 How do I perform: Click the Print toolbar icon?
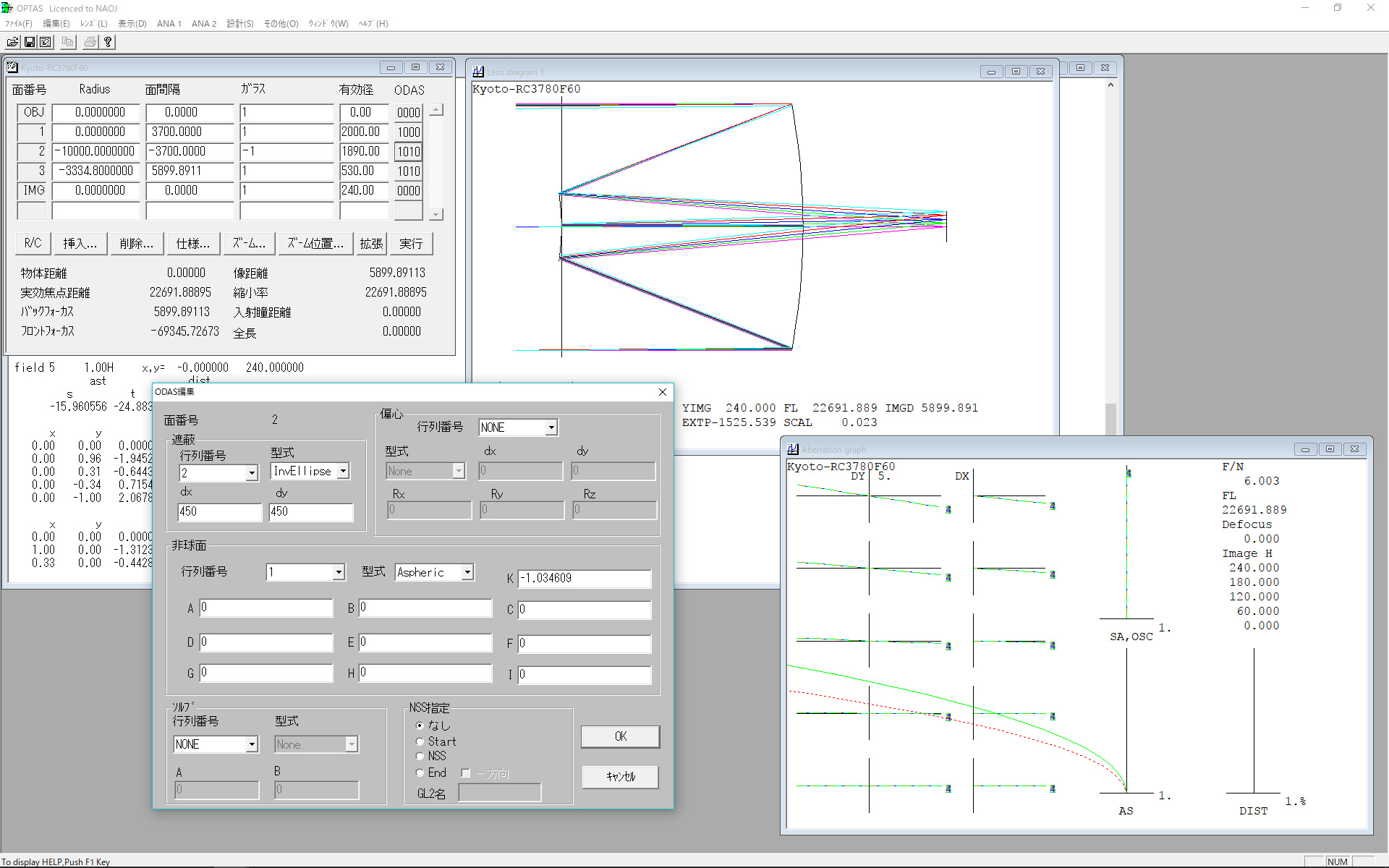coord(90,42)
